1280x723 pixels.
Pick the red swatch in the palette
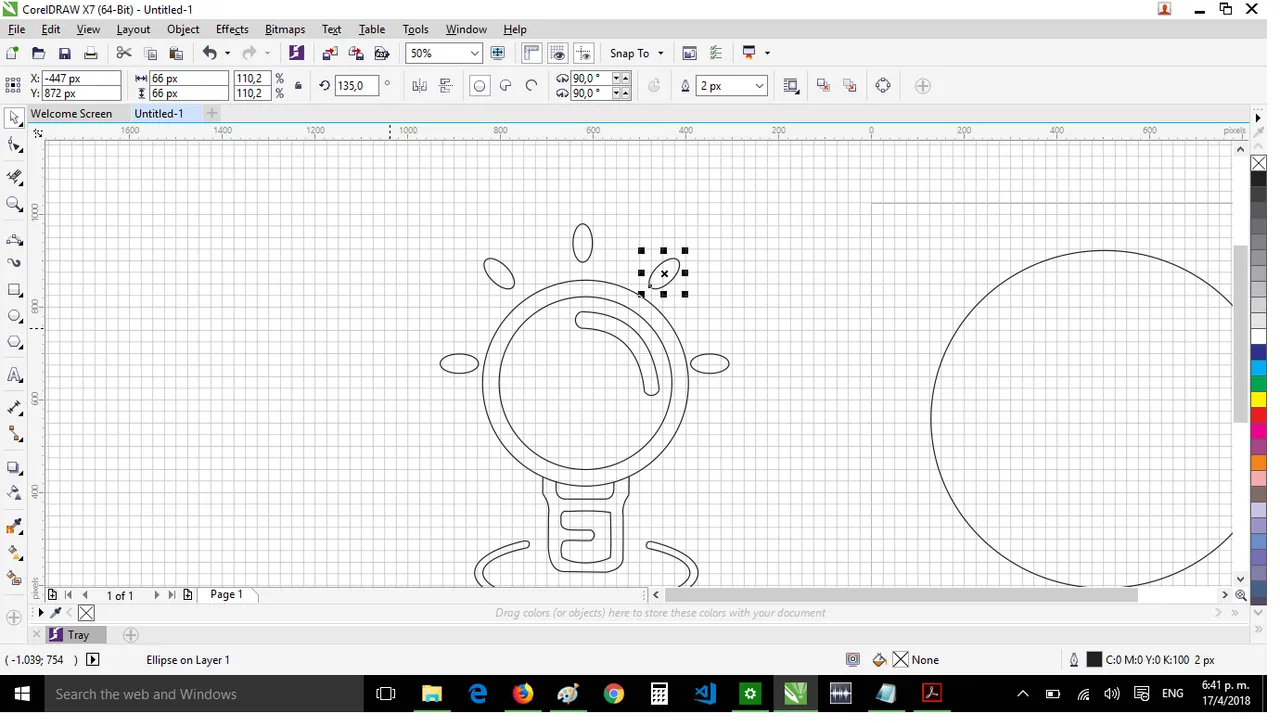(x=1259, y=417)
